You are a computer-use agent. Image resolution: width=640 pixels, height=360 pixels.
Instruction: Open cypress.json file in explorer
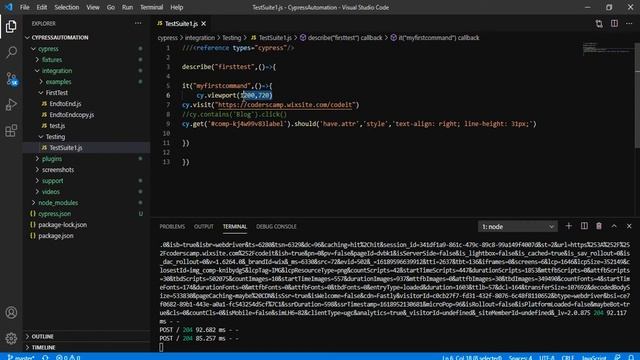[55, 214]
